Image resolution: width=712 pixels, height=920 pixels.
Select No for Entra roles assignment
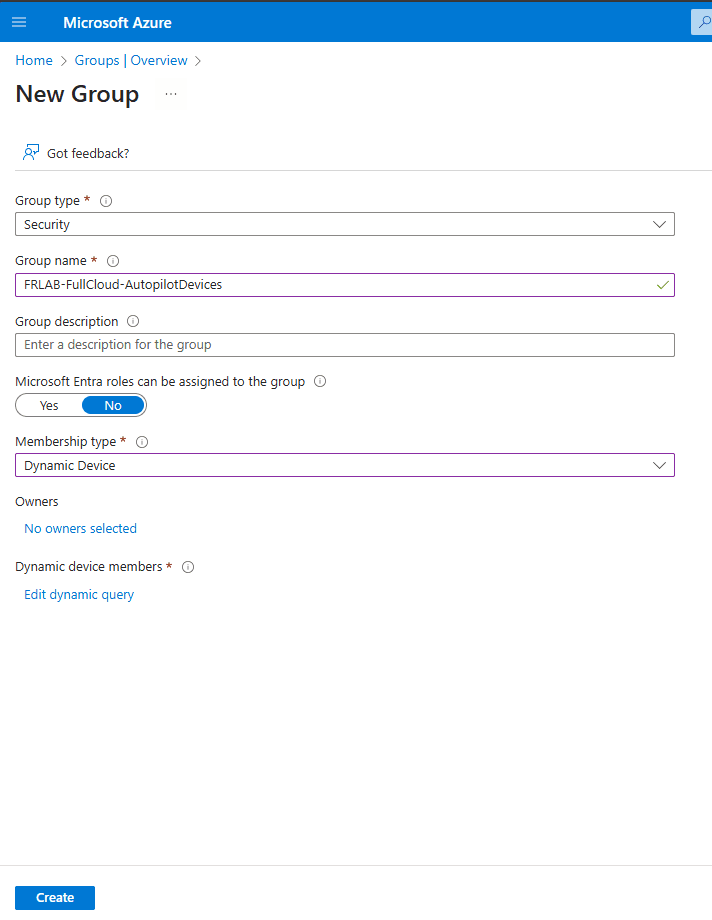pyautogui.click(x=113, y=406)
